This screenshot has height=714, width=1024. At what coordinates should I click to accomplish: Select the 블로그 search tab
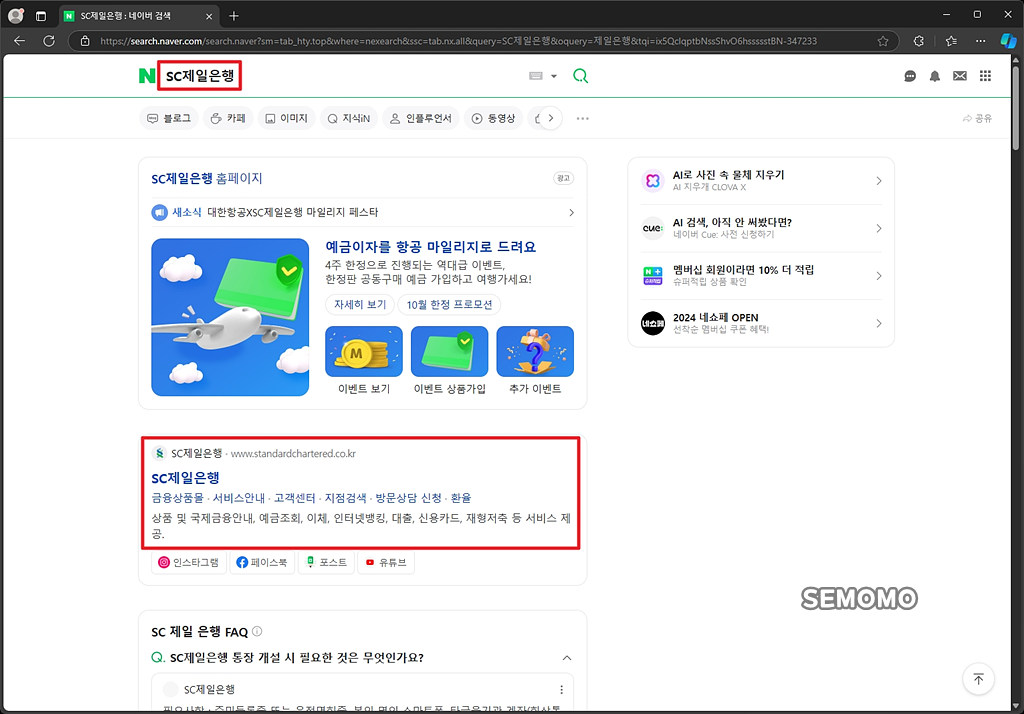coord(169,118)
